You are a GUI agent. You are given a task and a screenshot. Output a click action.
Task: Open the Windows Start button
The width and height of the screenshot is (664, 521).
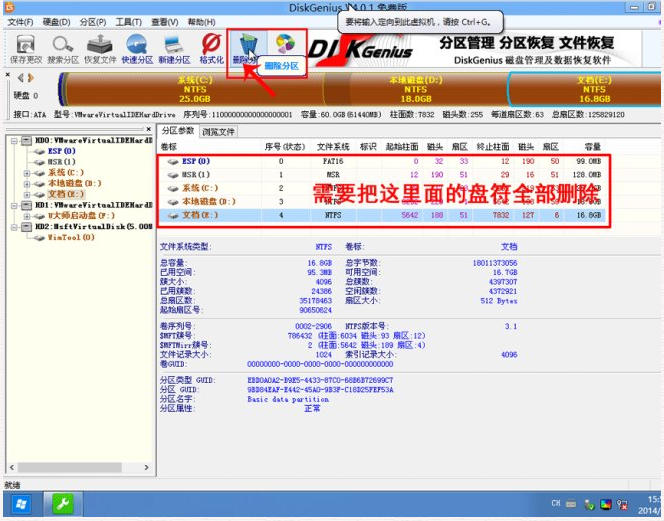coord(20,504)
